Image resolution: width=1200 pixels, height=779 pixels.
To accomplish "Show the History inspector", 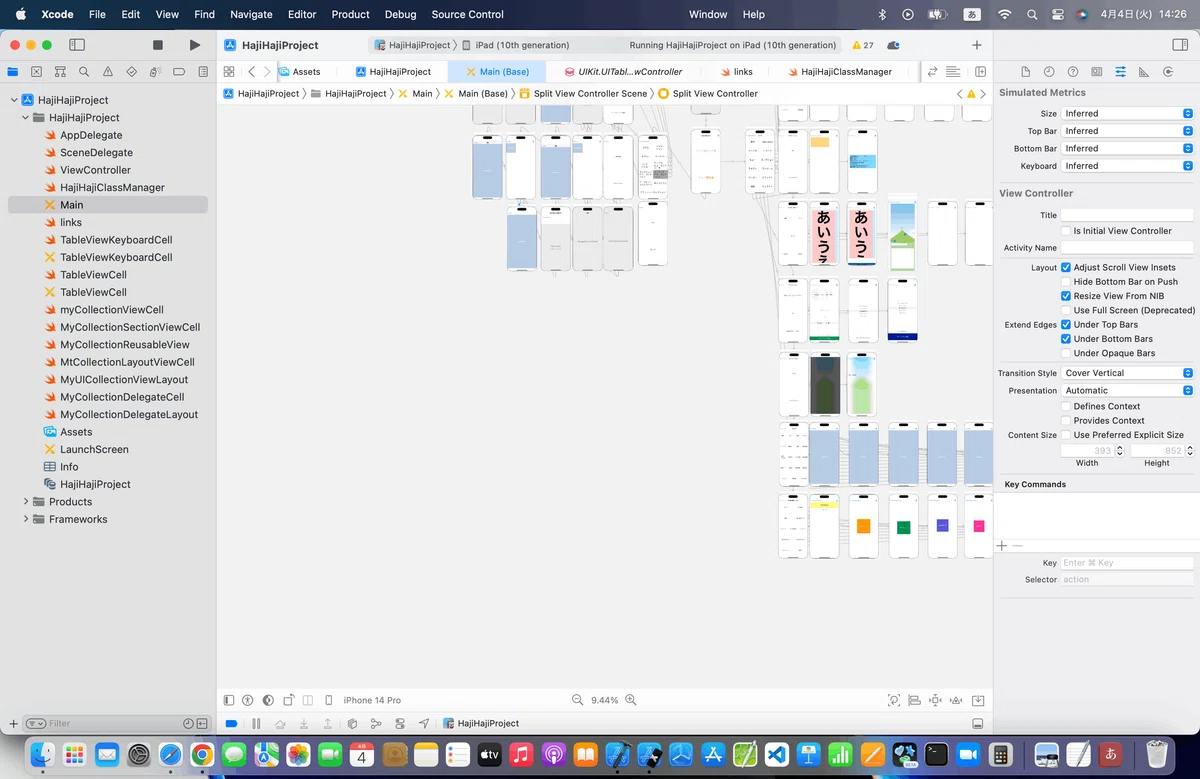I will pos(1049,72).
